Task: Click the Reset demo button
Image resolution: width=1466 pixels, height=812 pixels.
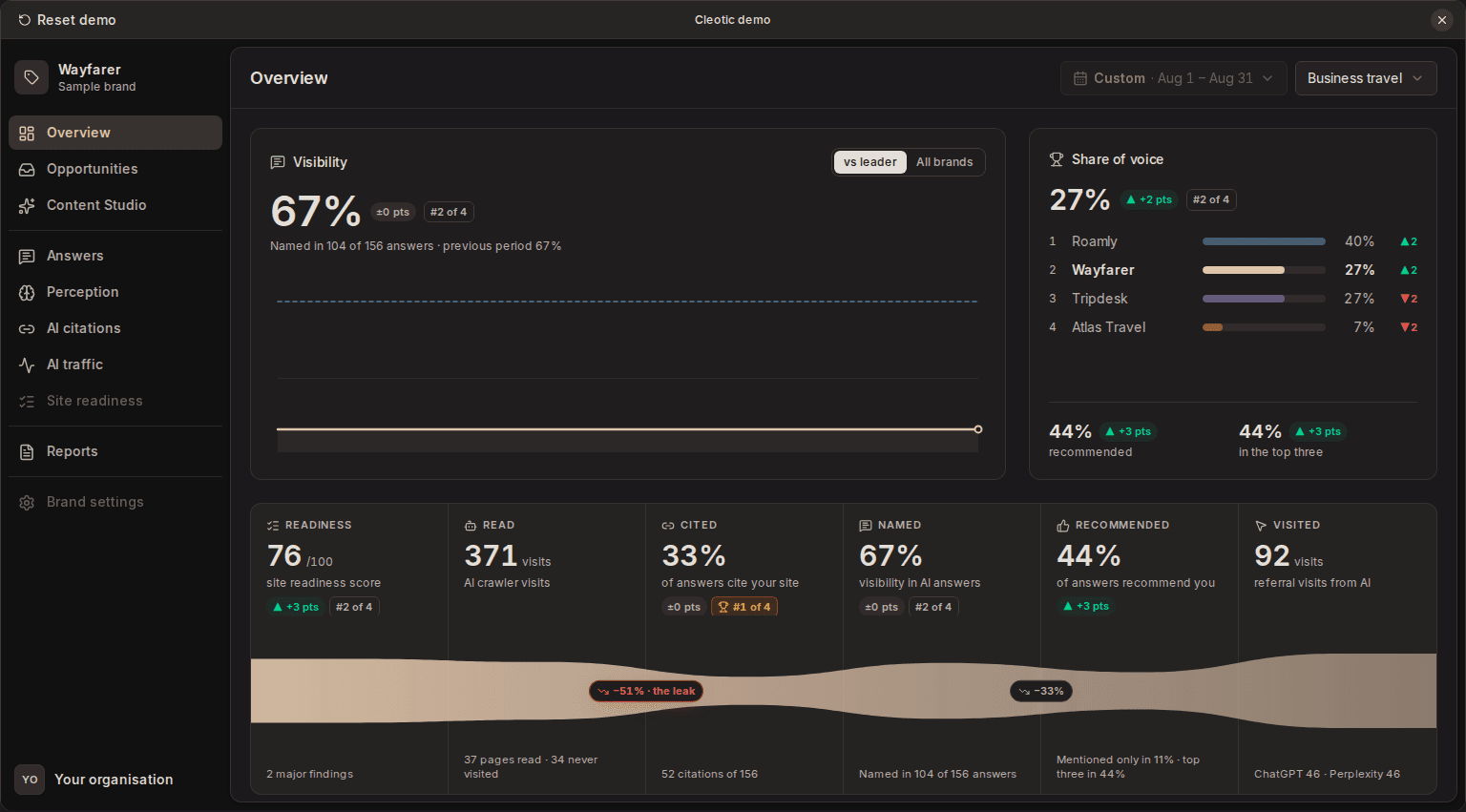Action: tap(67, 20)
